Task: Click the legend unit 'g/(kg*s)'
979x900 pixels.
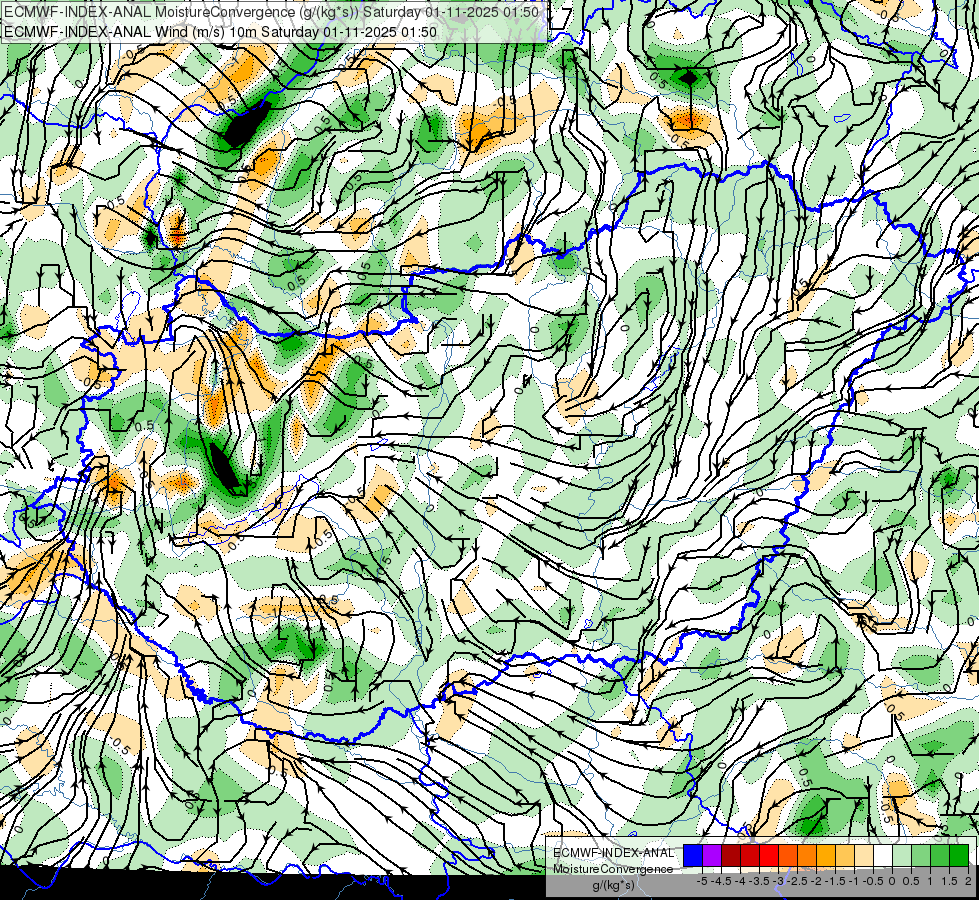Action: [613, 885]
